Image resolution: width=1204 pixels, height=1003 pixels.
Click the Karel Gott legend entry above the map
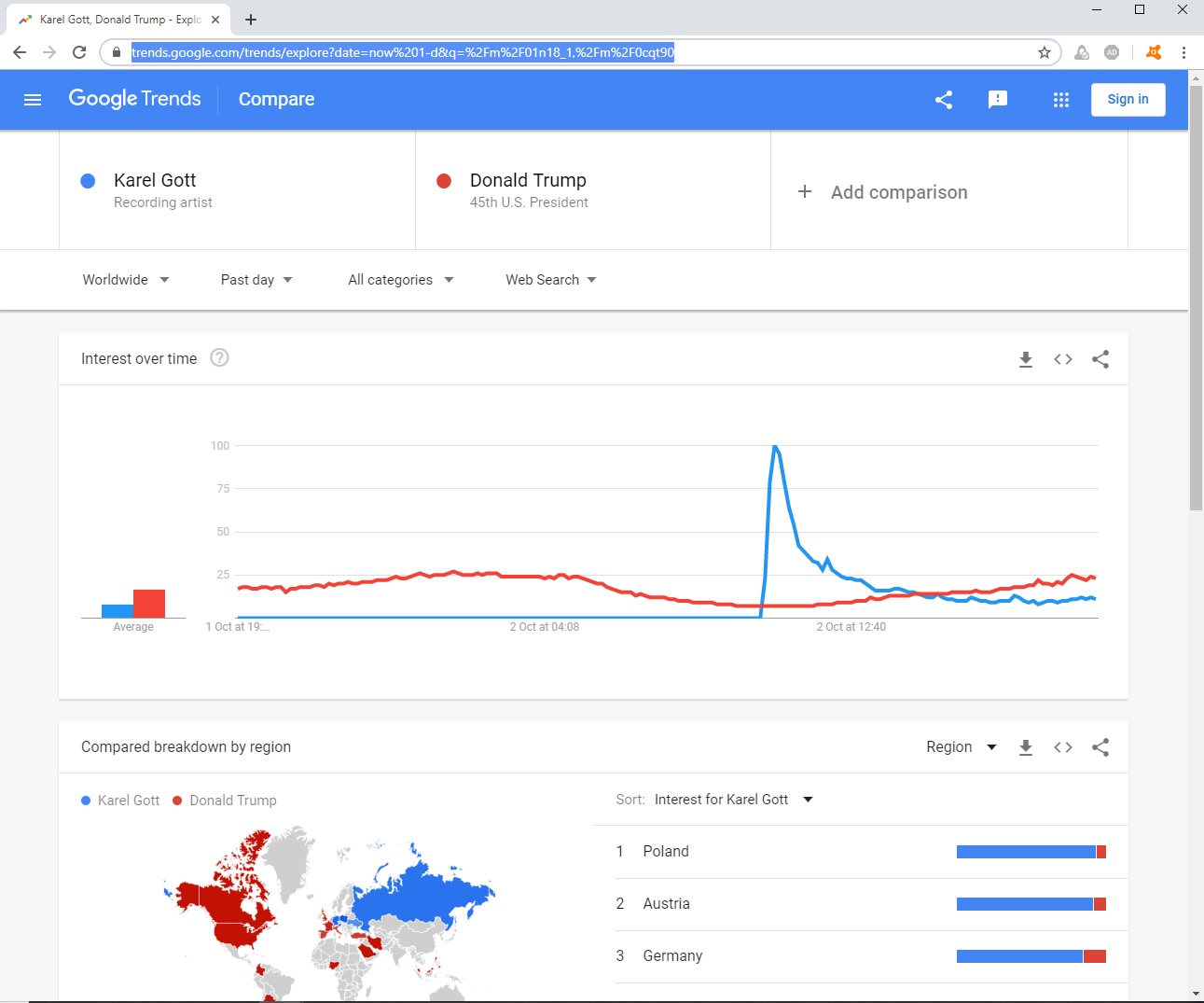click(x=120, y=801)
